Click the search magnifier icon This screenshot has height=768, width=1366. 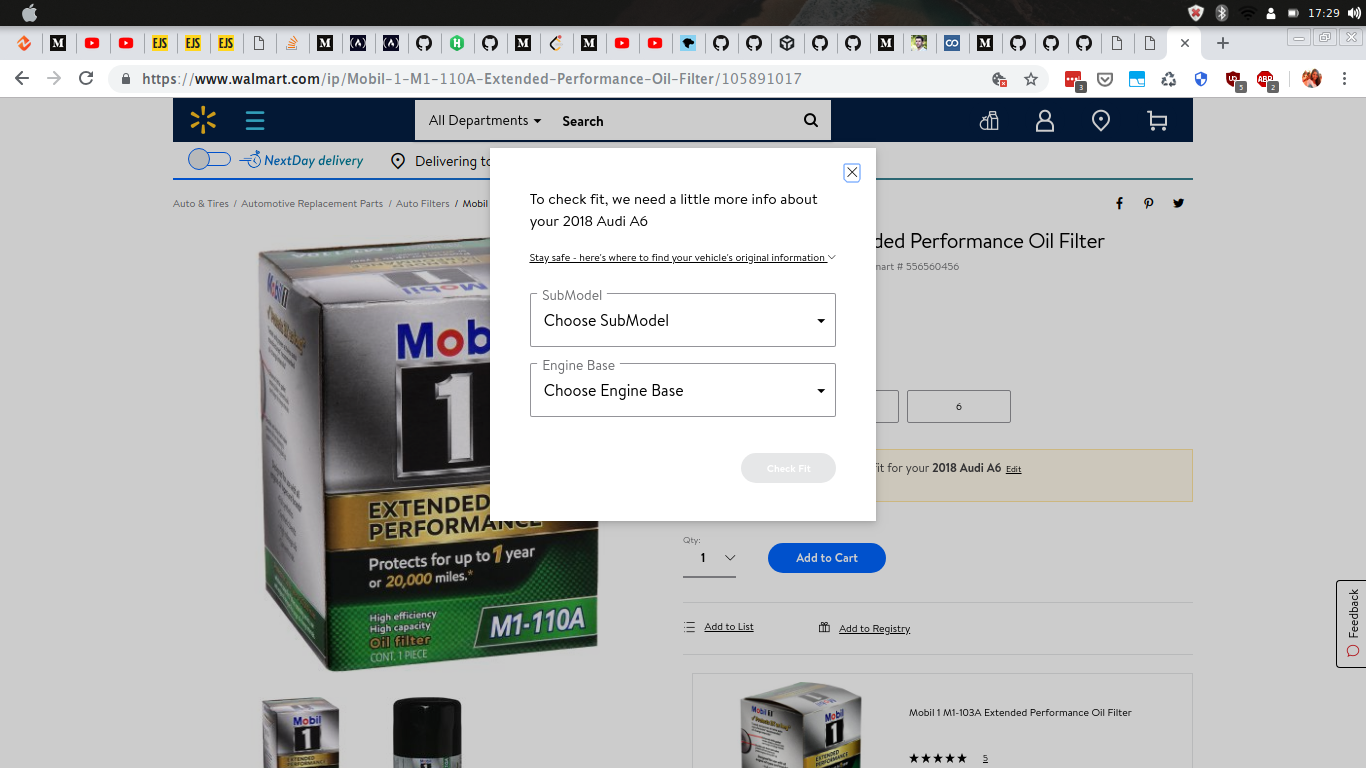tap(811, 121)
